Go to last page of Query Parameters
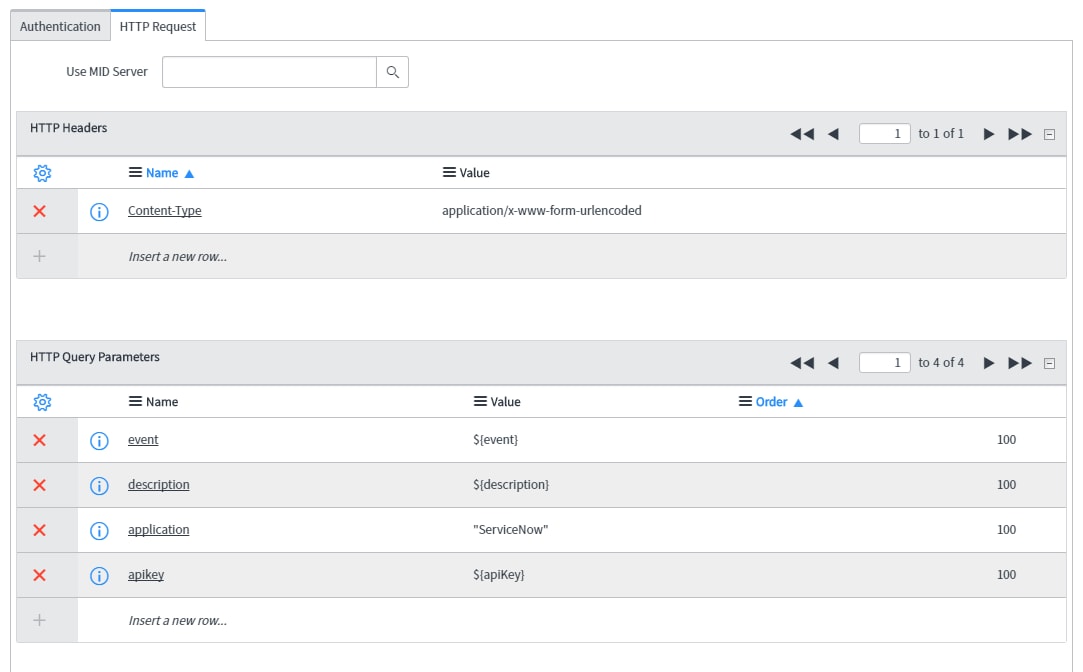 [x=1020, y=363]
